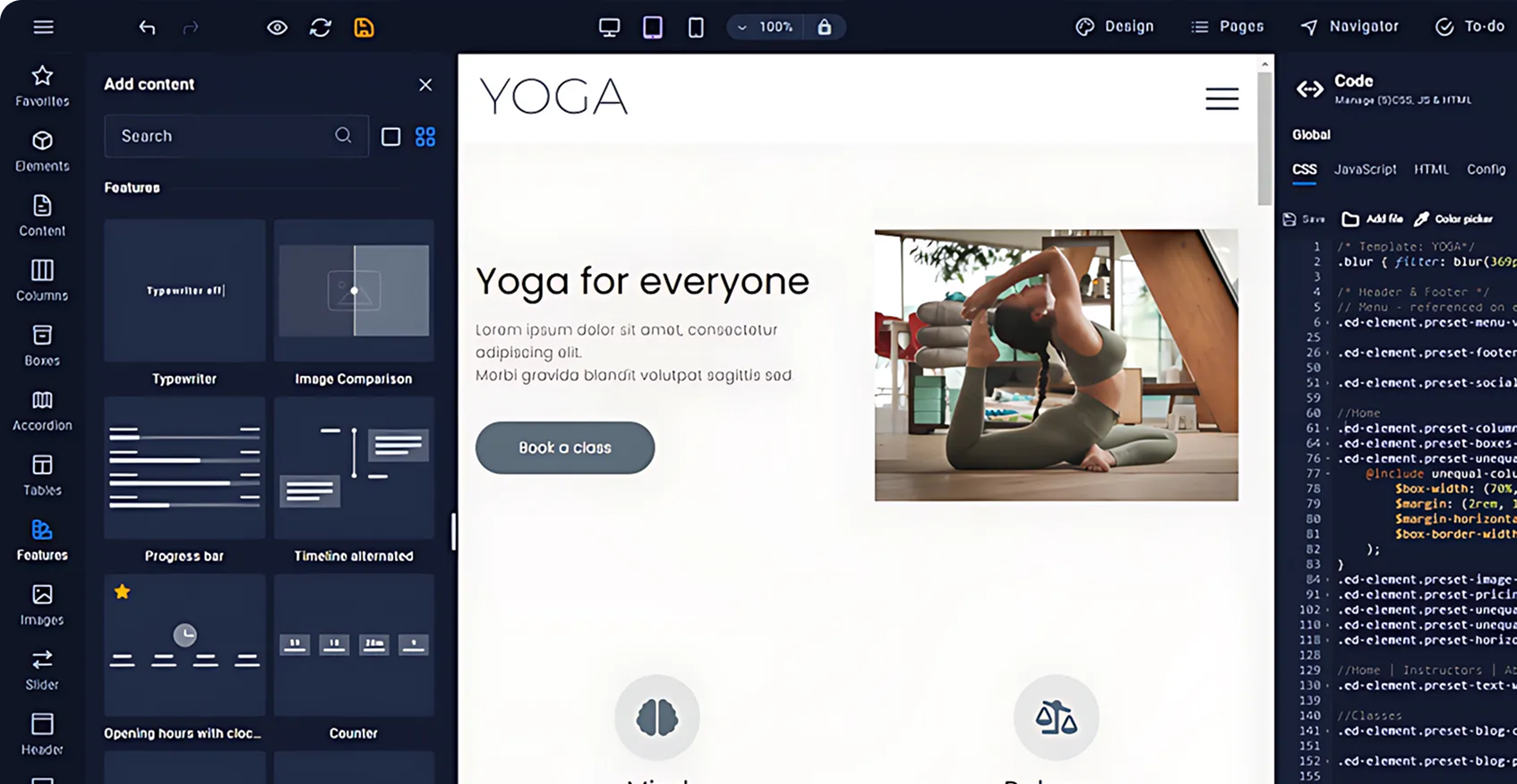1517x784 pixels.
Task: Open the Elements sidebar section
Action: click(42, 151)
